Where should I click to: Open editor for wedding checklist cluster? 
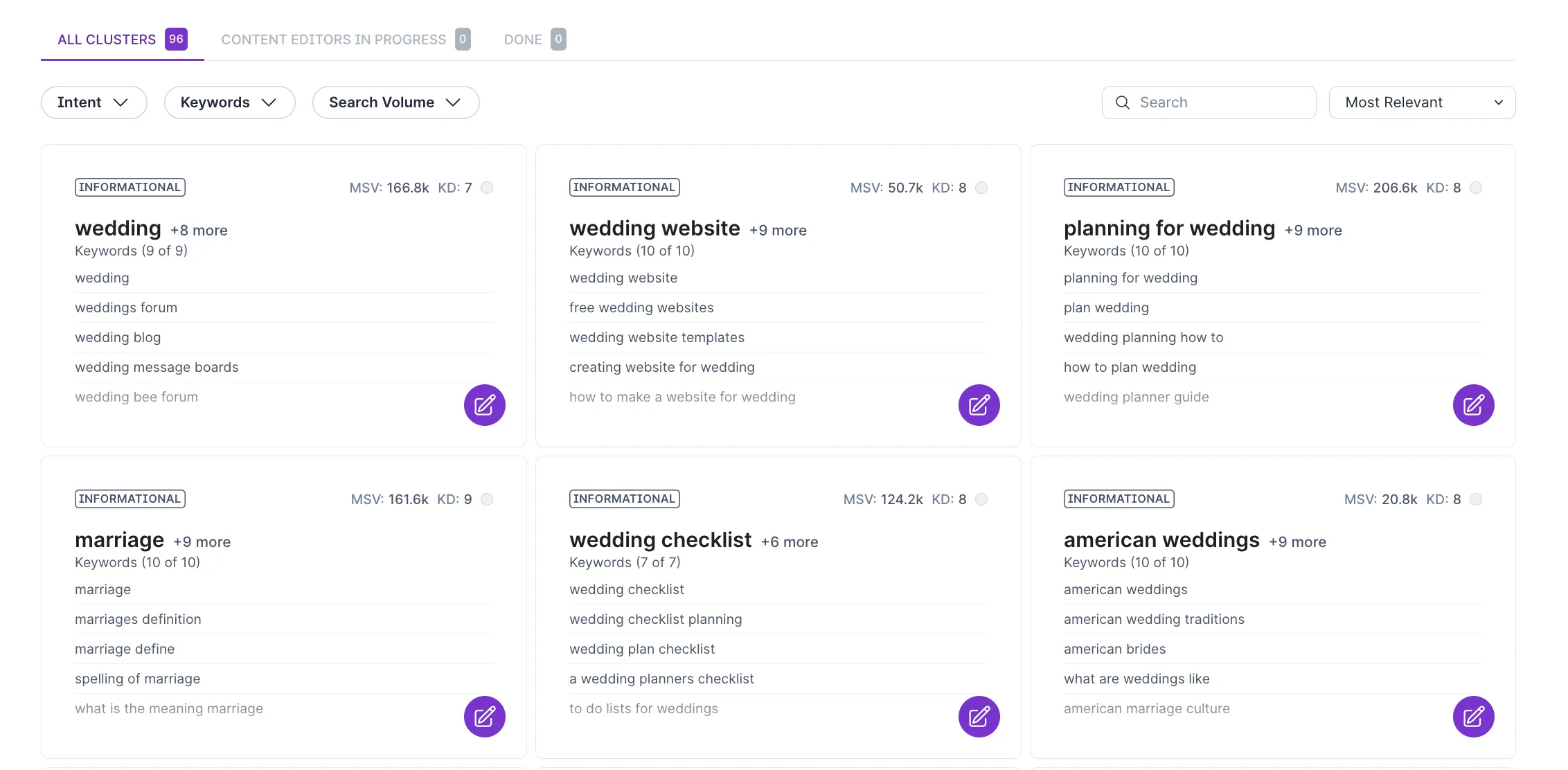(979, 717)
